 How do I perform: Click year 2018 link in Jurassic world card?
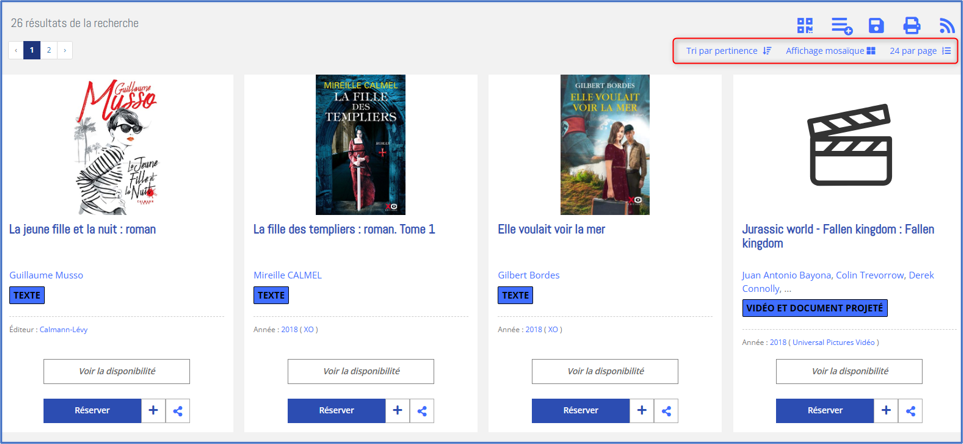778,343
